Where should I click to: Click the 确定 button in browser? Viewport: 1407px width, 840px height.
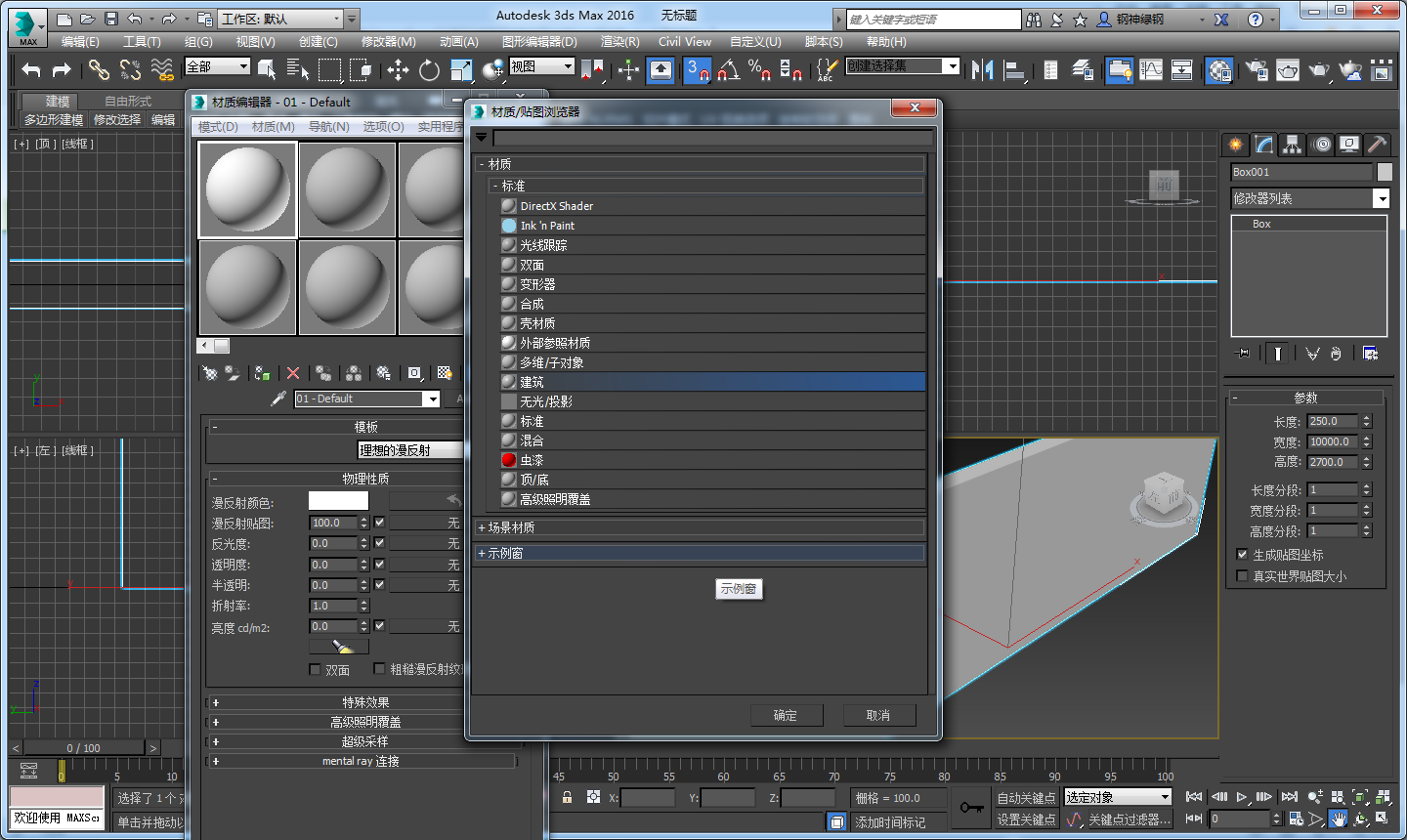point(787,715)
